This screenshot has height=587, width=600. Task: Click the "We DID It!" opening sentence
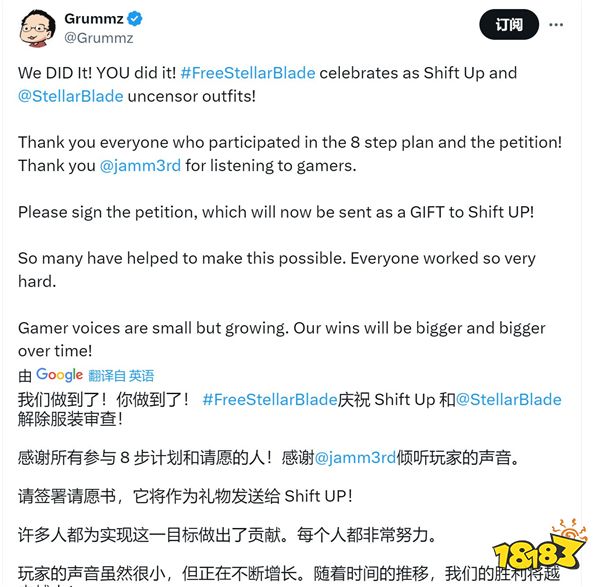(x=97, y=73)
